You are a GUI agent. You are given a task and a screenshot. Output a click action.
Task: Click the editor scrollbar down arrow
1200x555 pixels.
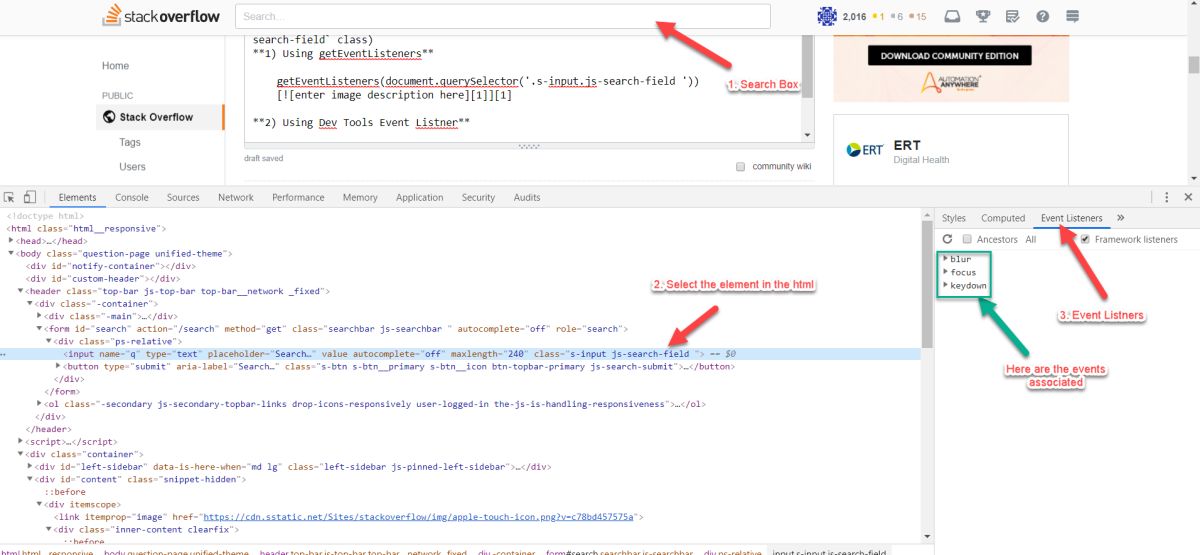[808, 135]
